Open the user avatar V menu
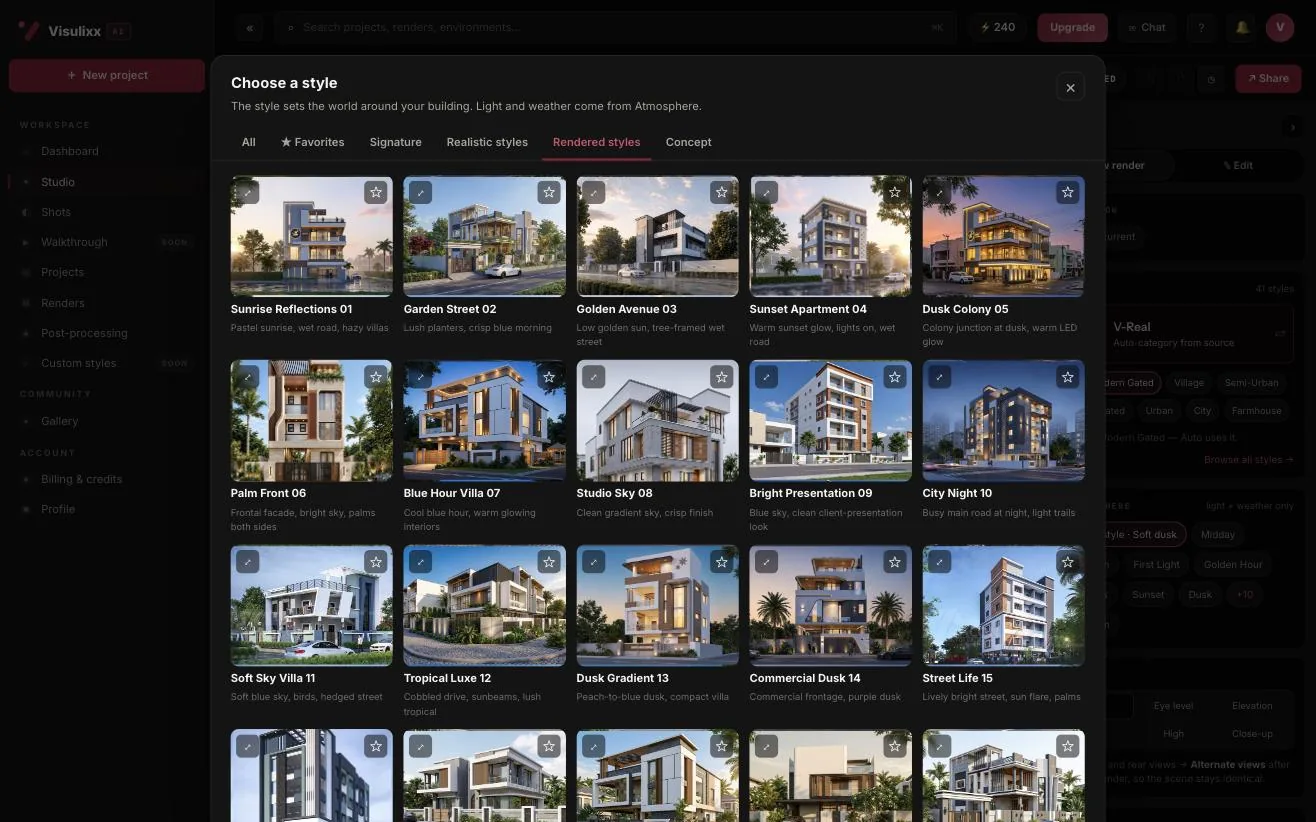This screenshot has width=1316, height=822. point(1280,28)
